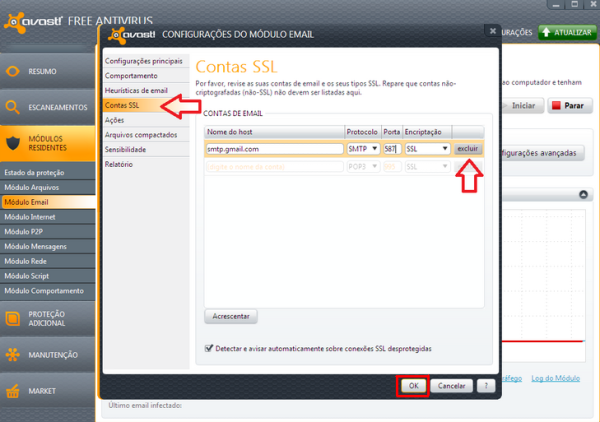The height and width of the screenshot is (422, 600).
Task: Open Módulo Arquivos in left sidebar
Action: coord(47,187)
